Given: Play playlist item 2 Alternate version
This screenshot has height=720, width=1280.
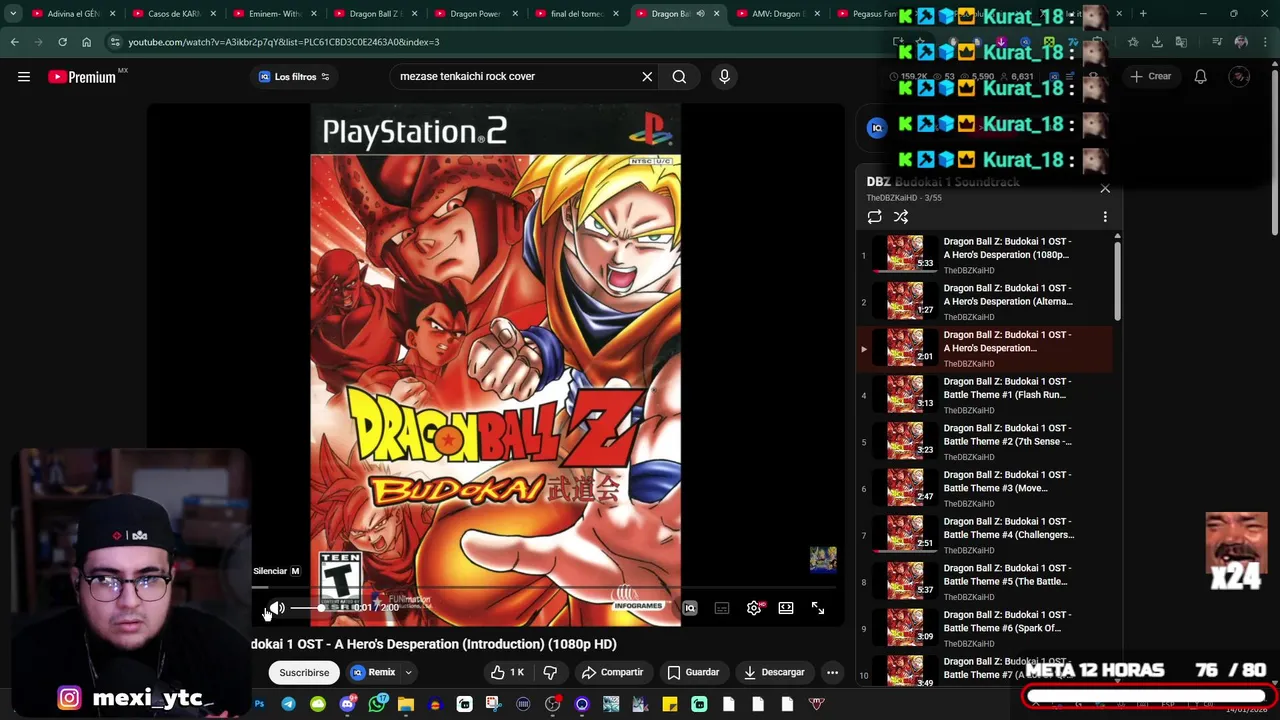Looking at the screenshot, I should 986,302.
